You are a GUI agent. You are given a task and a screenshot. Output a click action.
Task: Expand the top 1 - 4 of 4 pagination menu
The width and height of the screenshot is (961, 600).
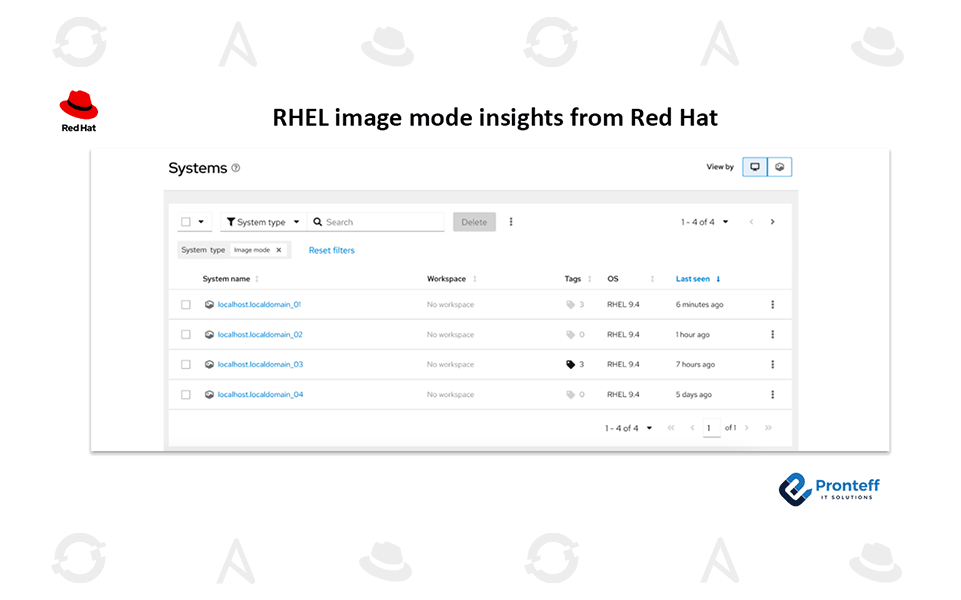705,222
